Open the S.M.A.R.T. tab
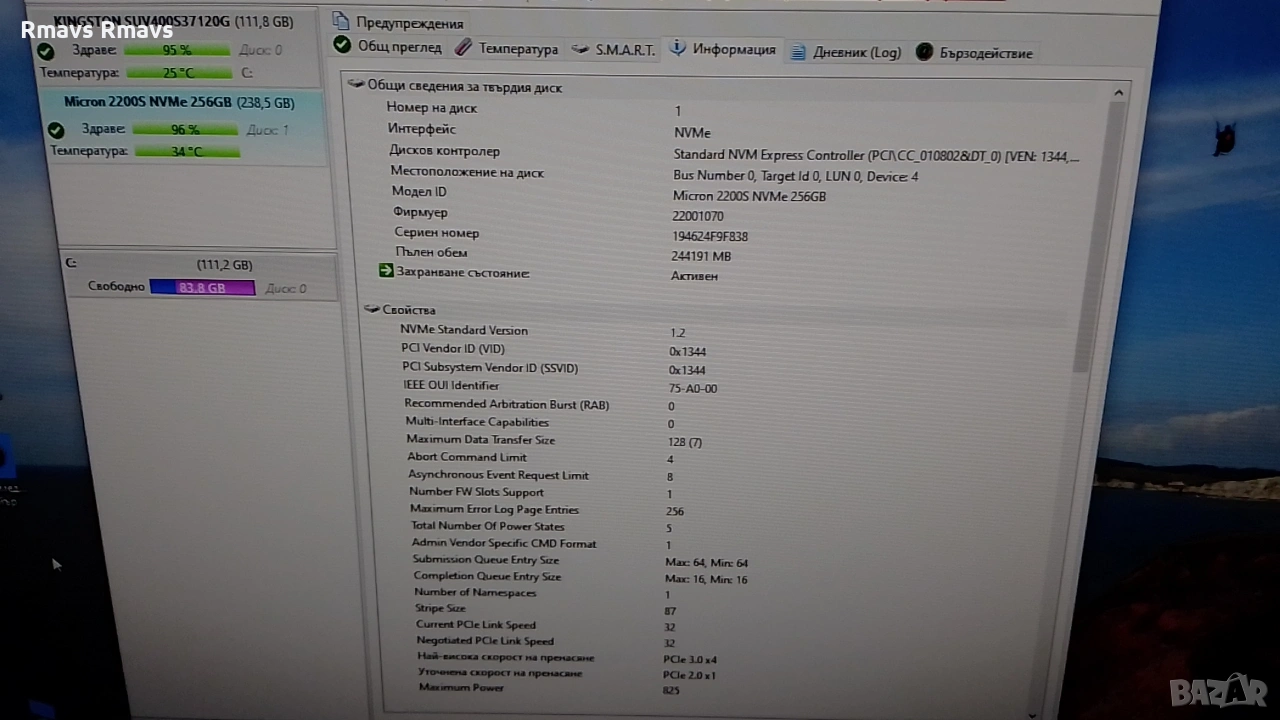The height and width of the screenshot is (720, 1280). 614,49
